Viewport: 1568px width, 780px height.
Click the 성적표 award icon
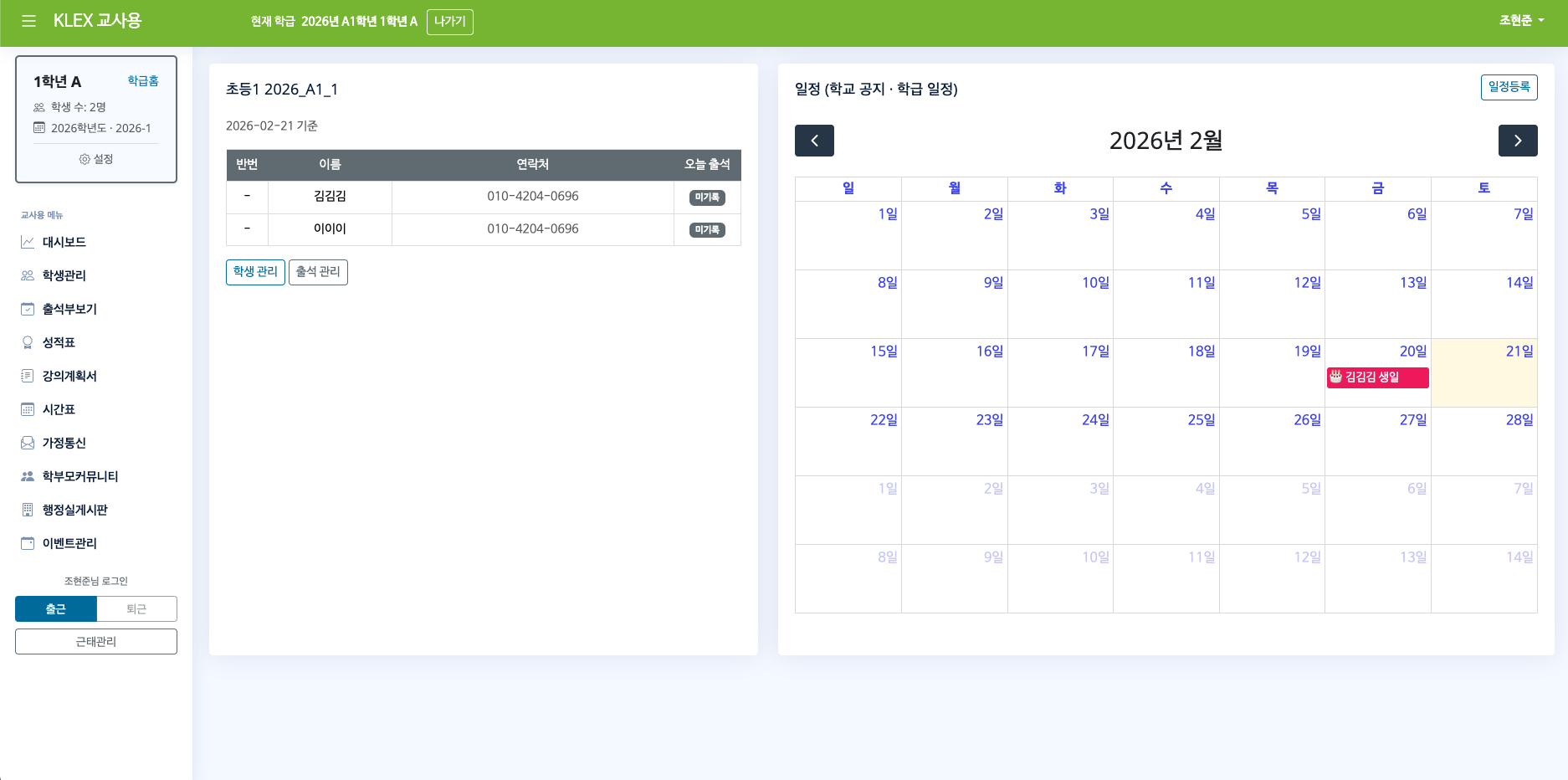[x=28, y=342]
